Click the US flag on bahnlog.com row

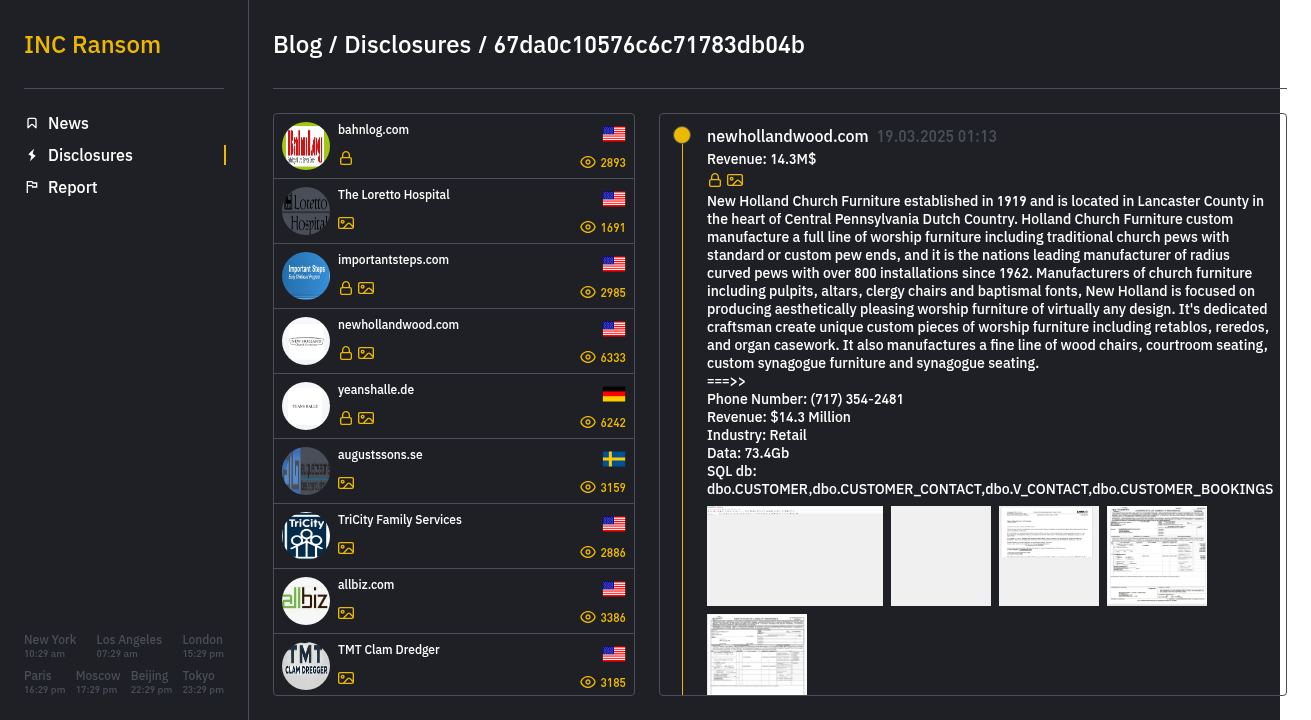point(614,134)
